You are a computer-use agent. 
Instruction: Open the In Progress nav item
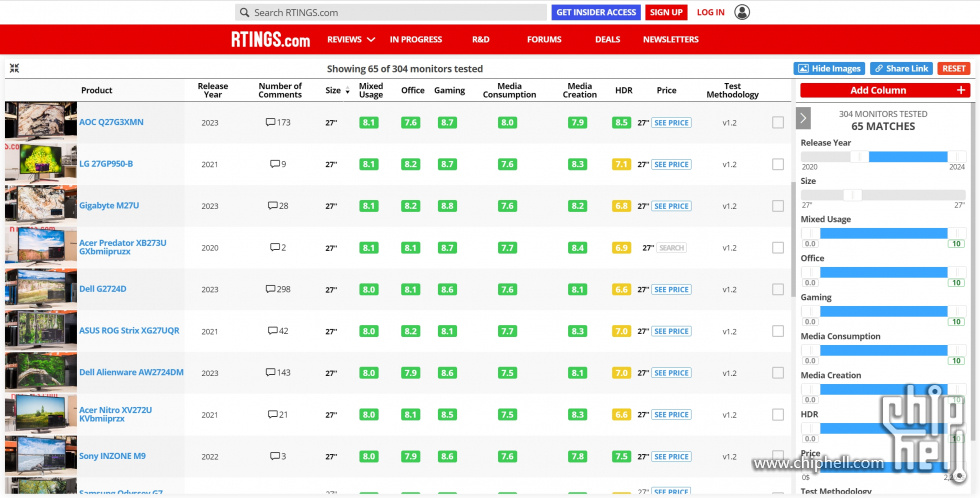pos(416,39)
